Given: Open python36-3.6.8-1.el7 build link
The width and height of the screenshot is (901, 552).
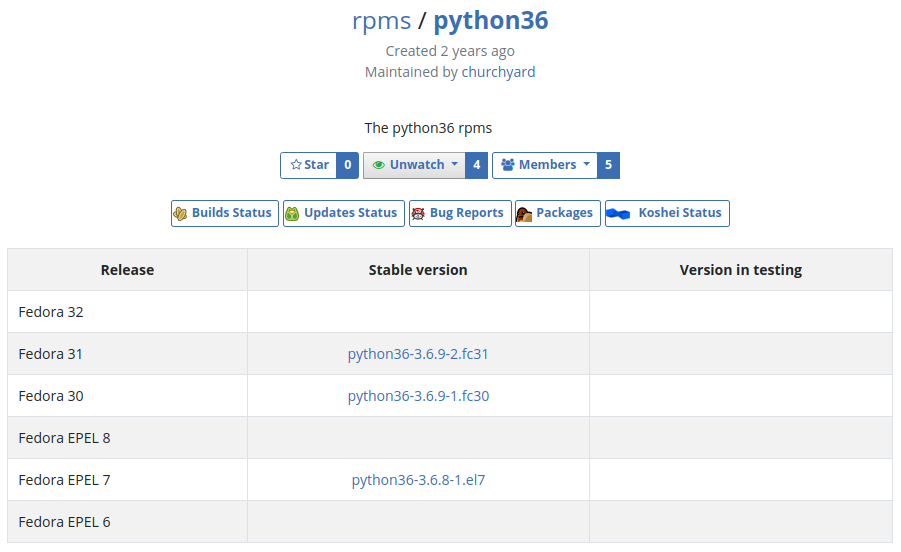Looking at the screenshot, I should tap(418, 480).
